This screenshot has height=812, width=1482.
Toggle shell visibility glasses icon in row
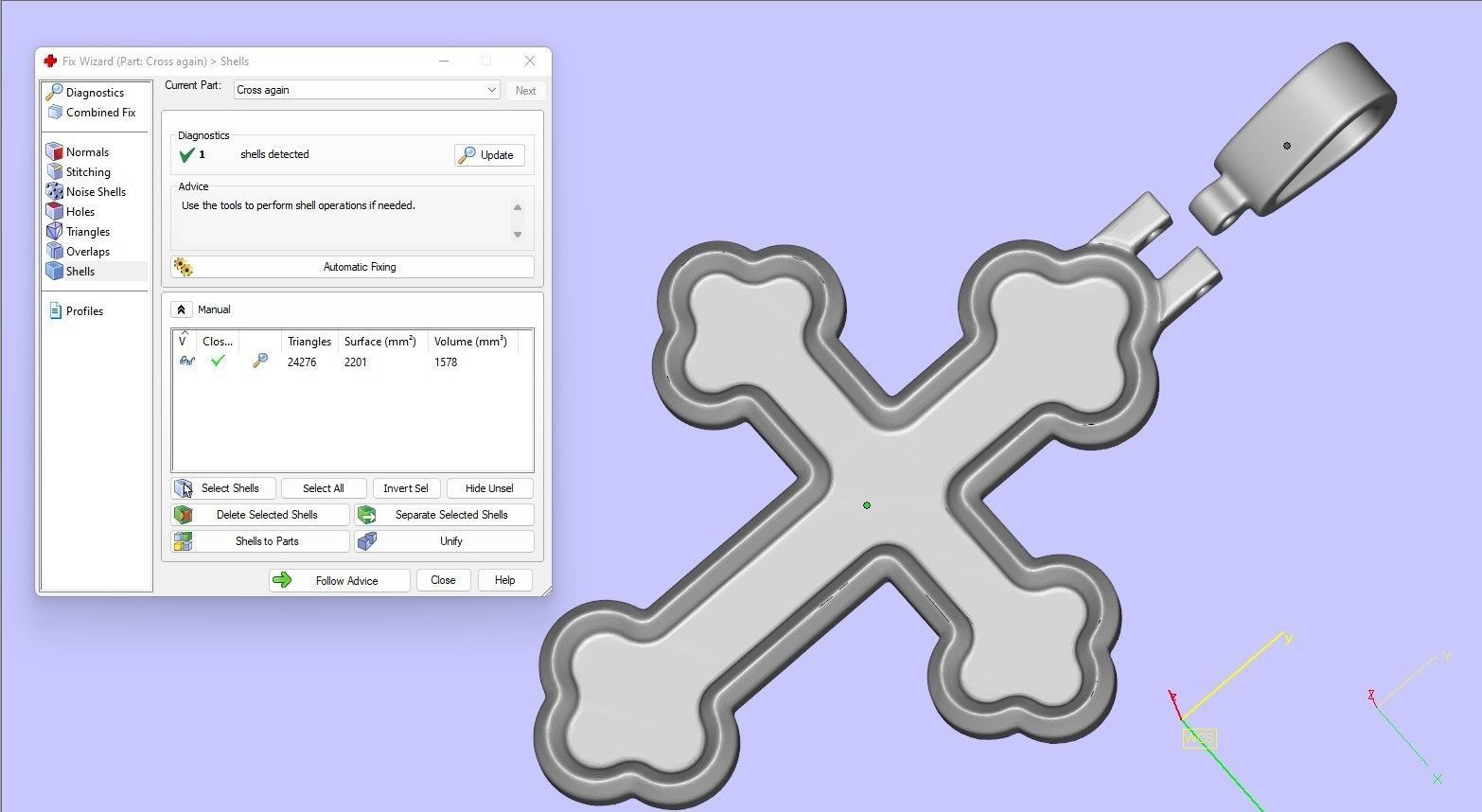tap(186, 362)
